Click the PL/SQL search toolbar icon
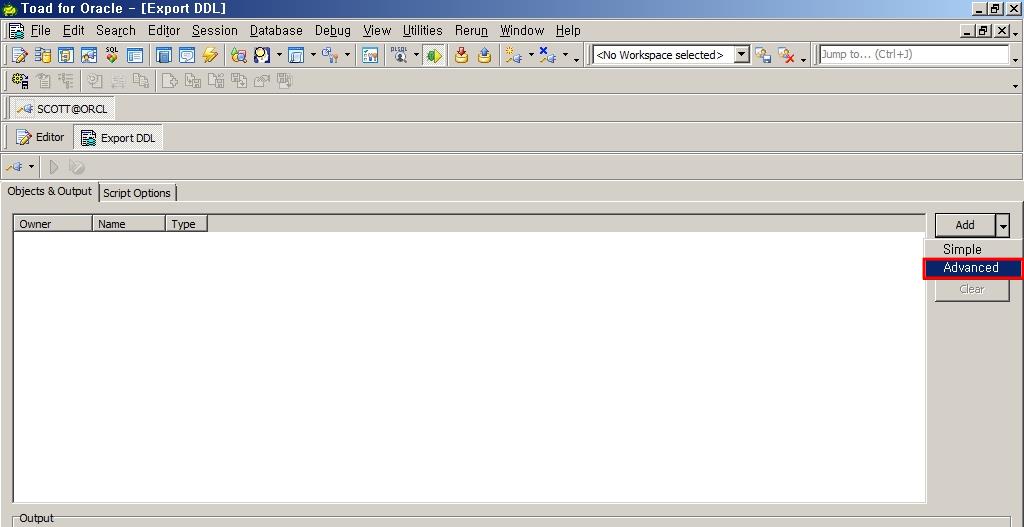 point(399,55)
